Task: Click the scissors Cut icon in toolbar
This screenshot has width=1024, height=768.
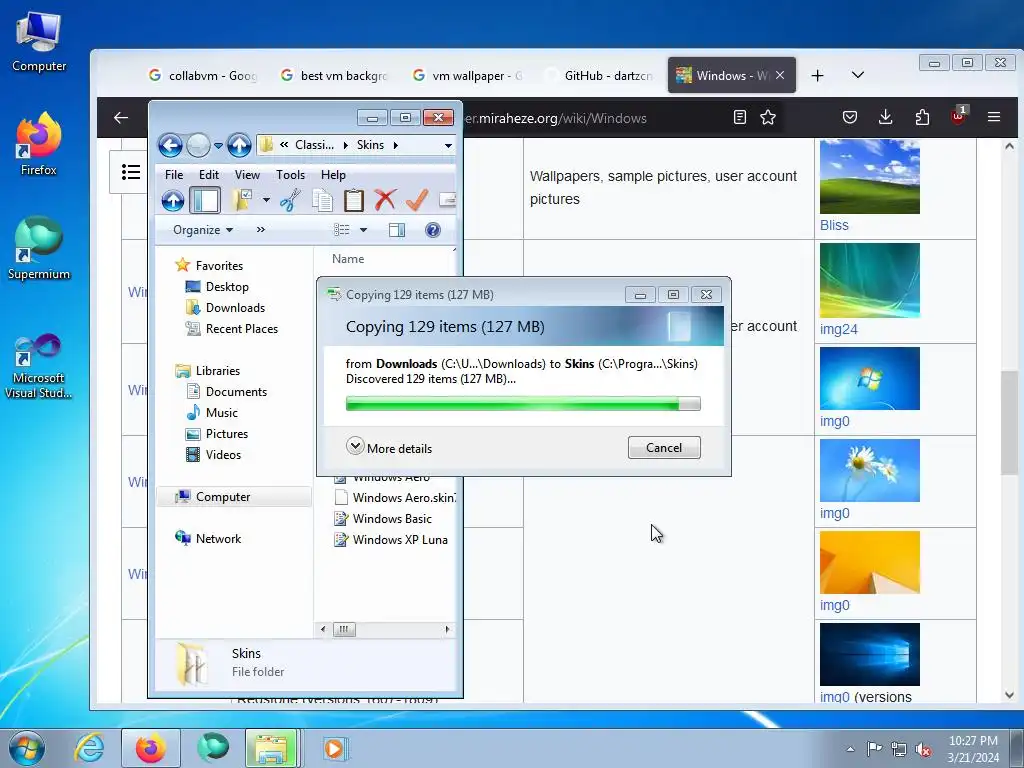Action: (x=290, y=200)
